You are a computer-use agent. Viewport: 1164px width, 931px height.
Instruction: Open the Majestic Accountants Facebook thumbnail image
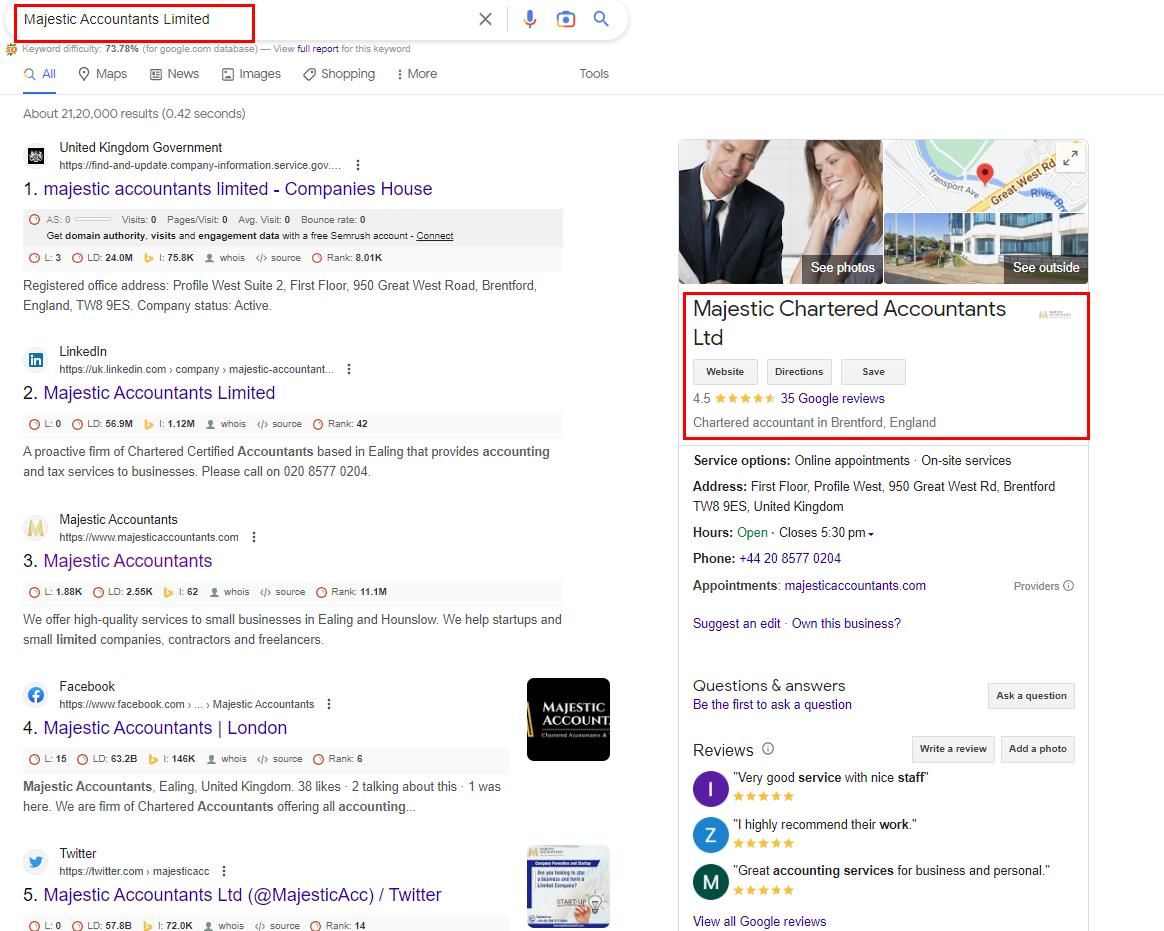tap(568, 719)
